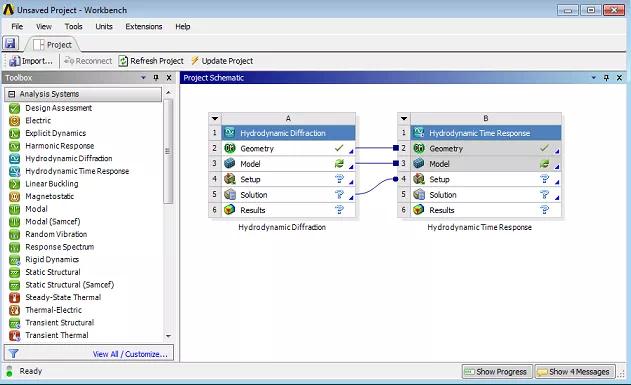Open Solution cell in system B
This screenshot has height=385, width=631.
(485, 195)
